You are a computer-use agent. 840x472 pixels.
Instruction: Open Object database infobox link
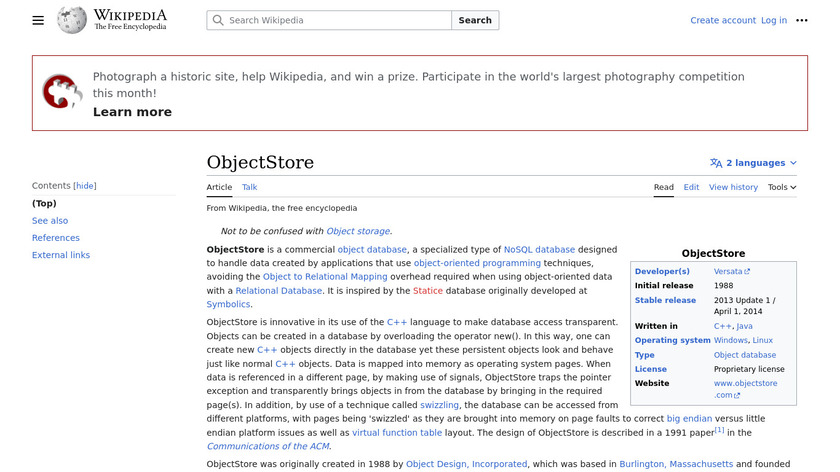point(745,355)
